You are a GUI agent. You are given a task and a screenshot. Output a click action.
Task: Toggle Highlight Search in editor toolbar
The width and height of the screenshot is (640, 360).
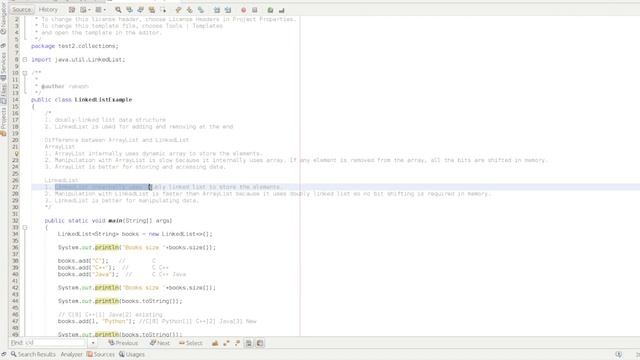152,10
